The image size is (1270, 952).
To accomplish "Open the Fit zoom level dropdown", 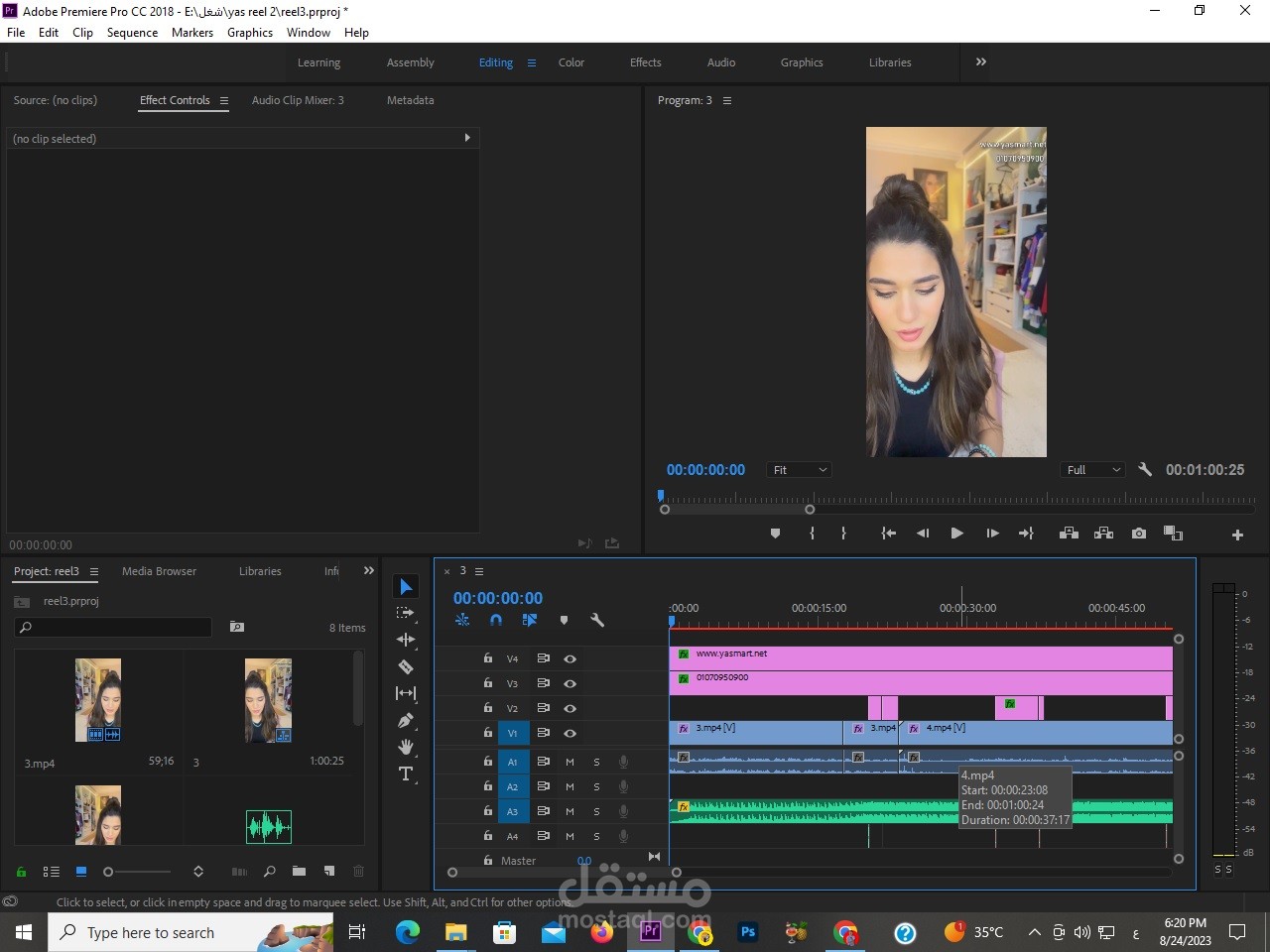I will coord(799,470).
